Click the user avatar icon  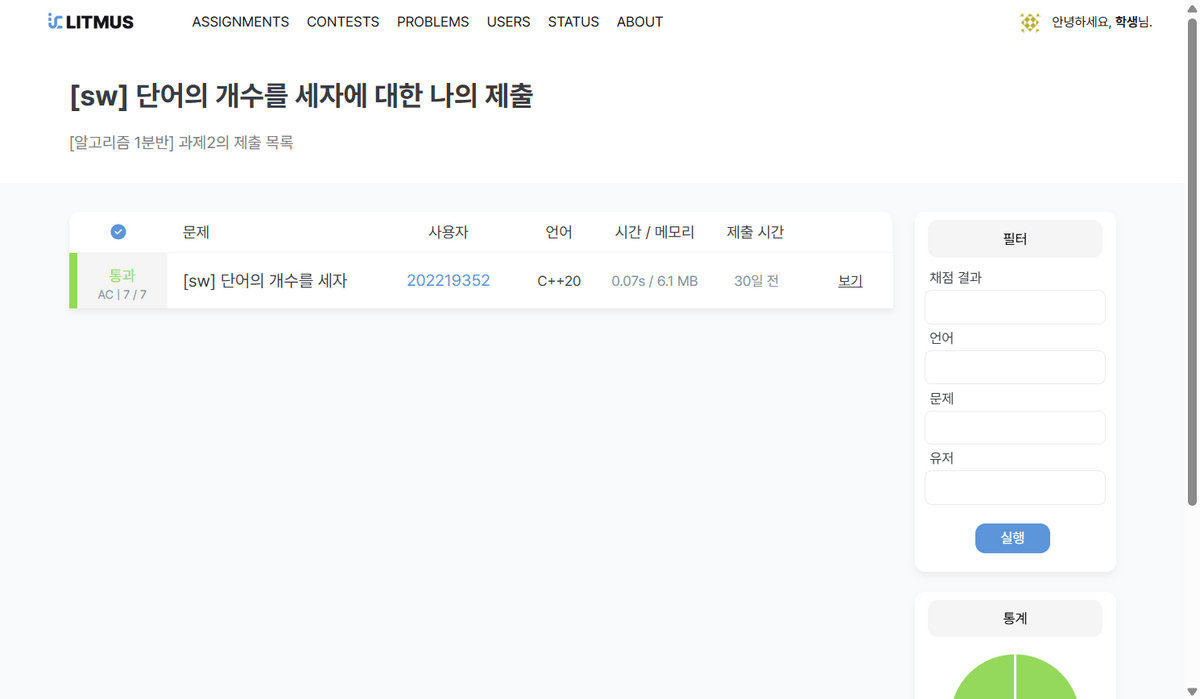pyautogui.click(x=1029, y=22)
